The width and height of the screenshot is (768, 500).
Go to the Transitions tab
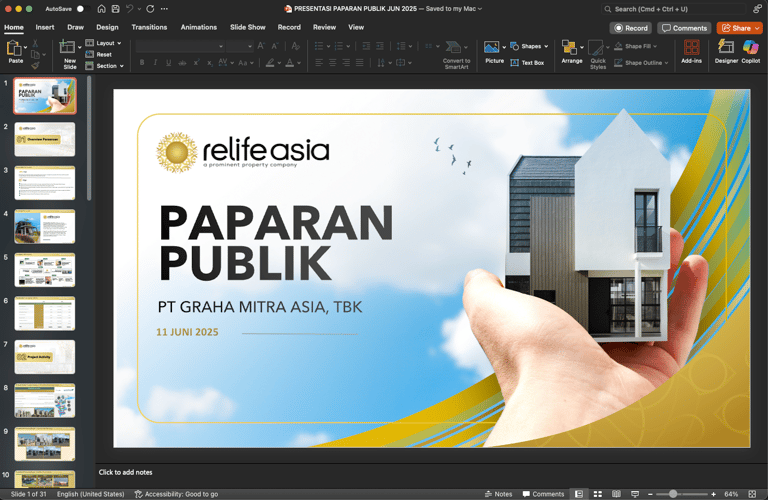(149, 27)
